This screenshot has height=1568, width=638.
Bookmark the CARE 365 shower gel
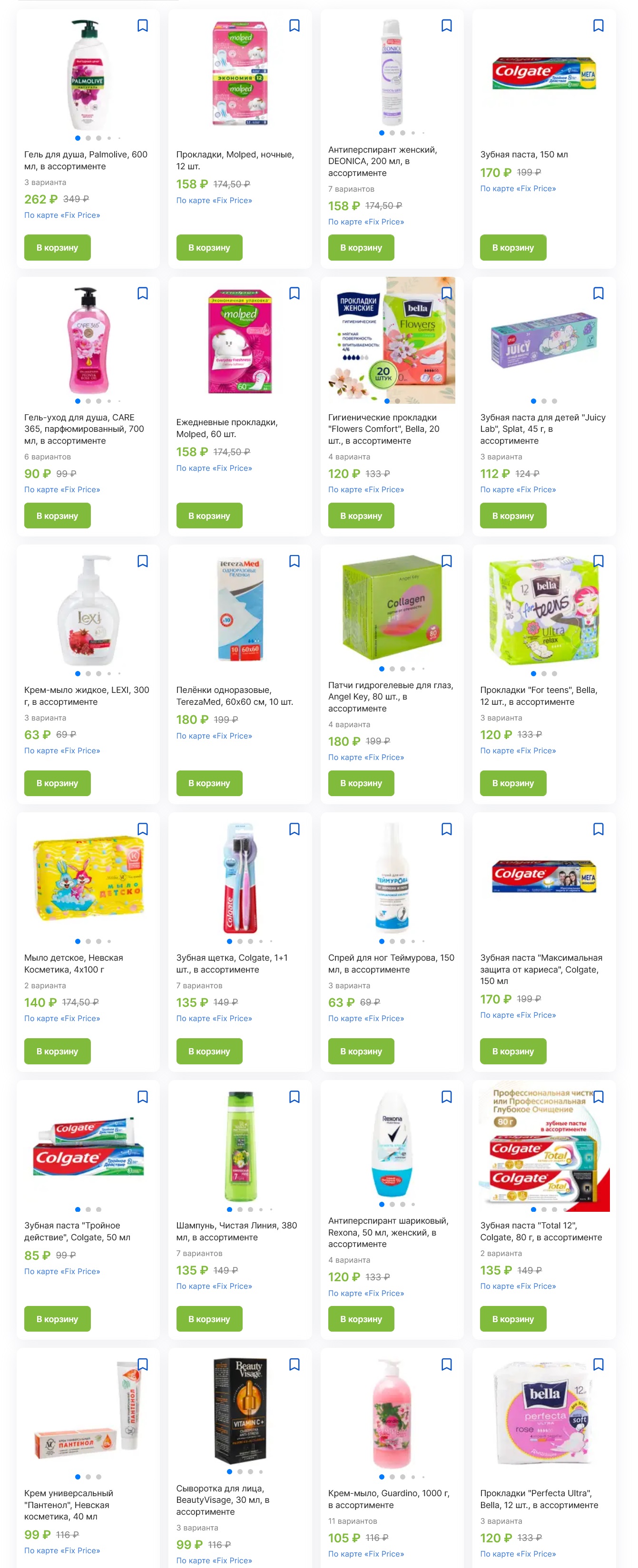pos(142,293)
